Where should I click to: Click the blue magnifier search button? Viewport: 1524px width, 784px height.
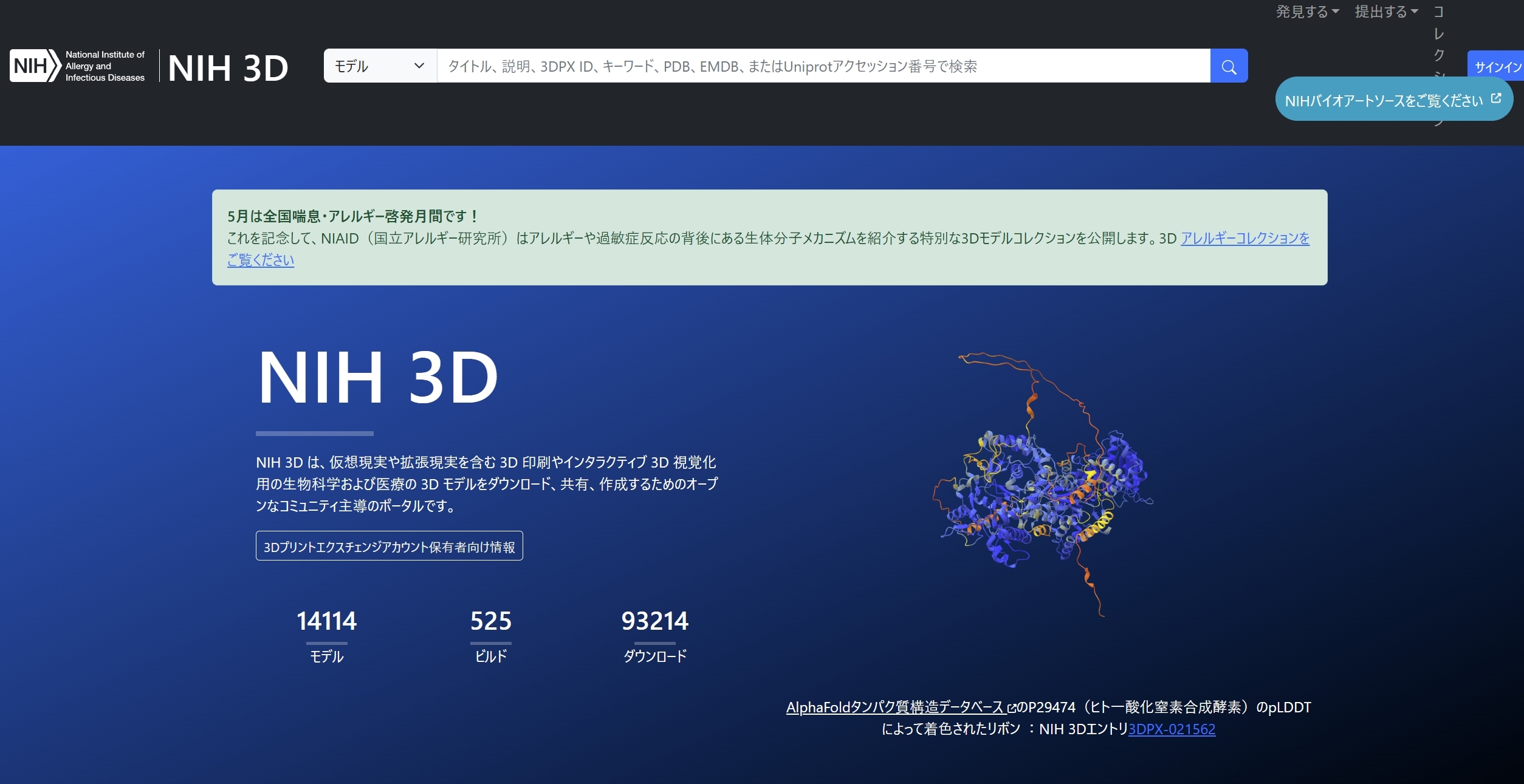click(x=1229, y=66)
